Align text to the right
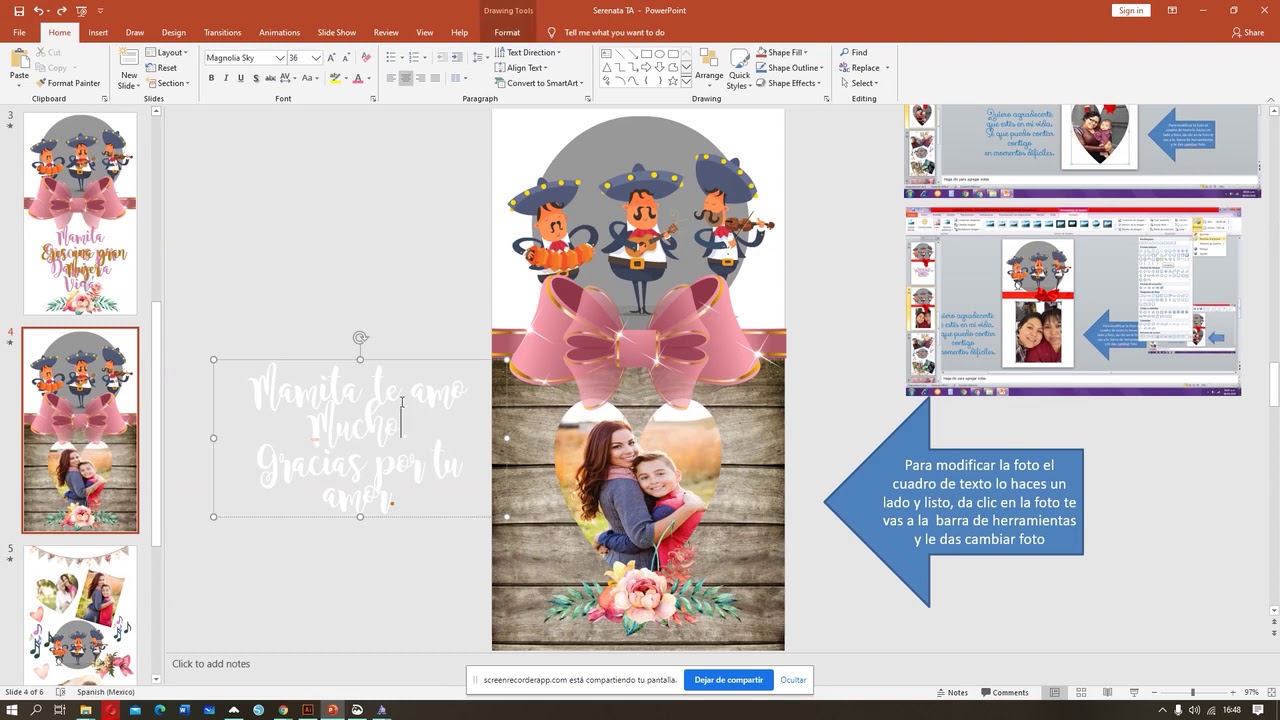 pyautogui.click(x=420, y=78)
